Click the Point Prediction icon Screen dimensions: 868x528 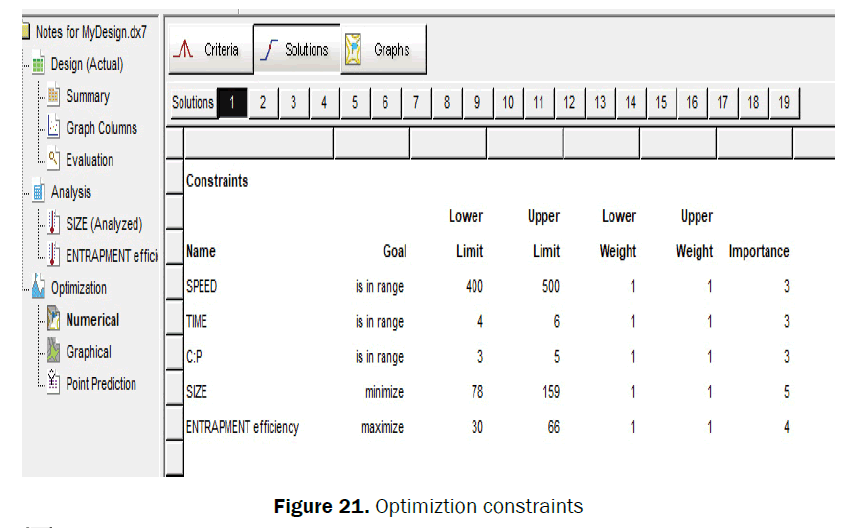click(54, 384)
